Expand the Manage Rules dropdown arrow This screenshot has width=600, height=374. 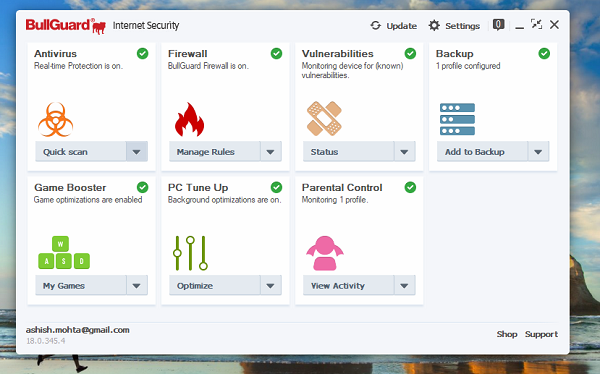click(271, 152)
